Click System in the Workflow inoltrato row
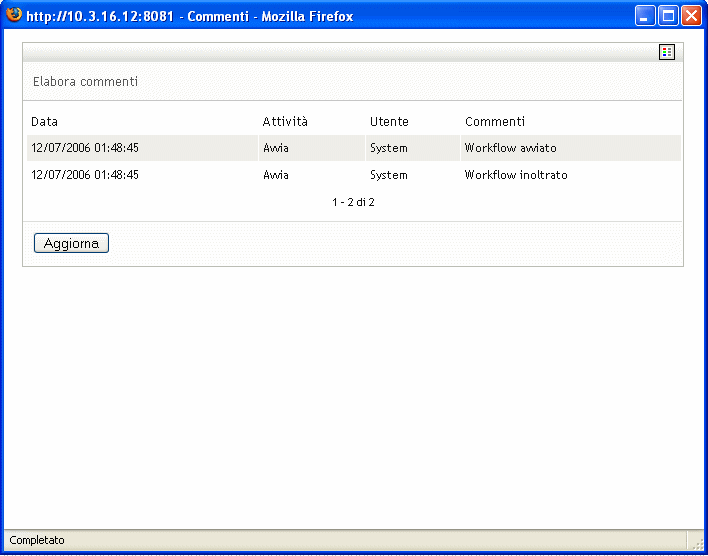 point(389,175)
